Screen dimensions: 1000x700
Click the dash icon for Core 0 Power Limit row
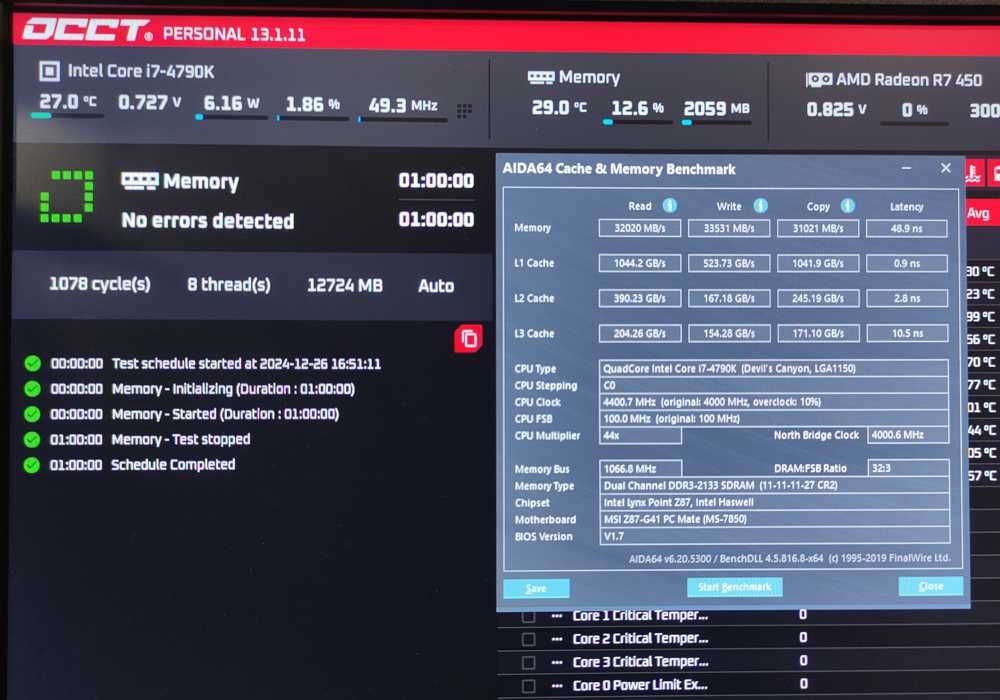pos(557,686)
